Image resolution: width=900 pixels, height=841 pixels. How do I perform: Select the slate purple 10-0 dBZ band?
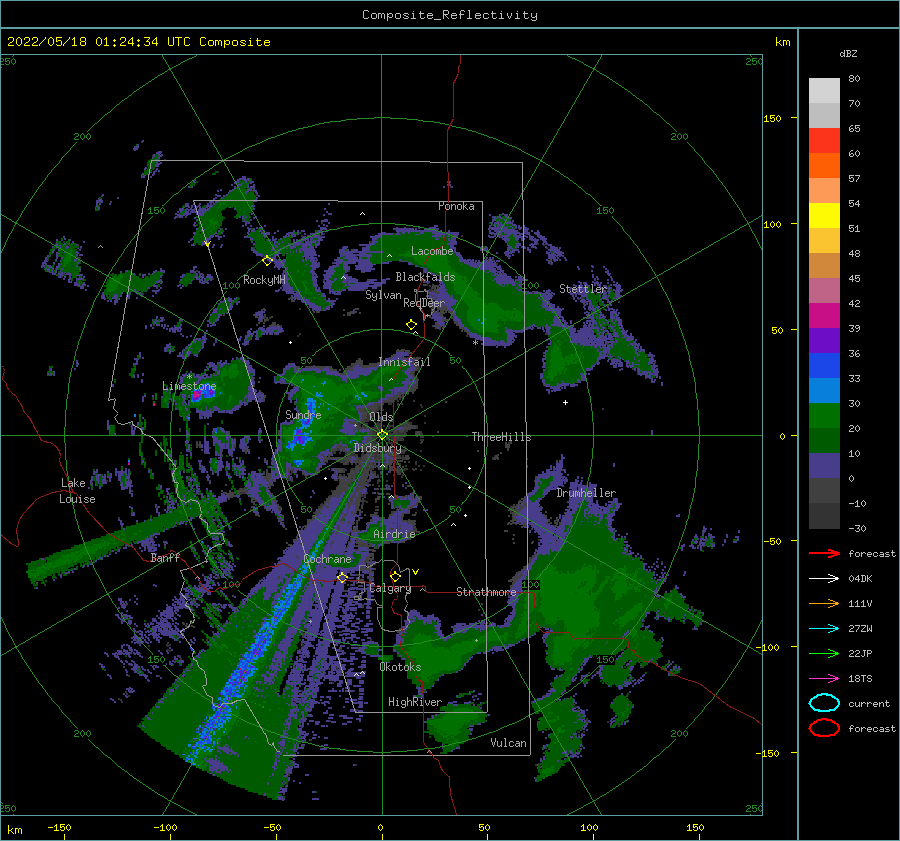coord(824,466)
